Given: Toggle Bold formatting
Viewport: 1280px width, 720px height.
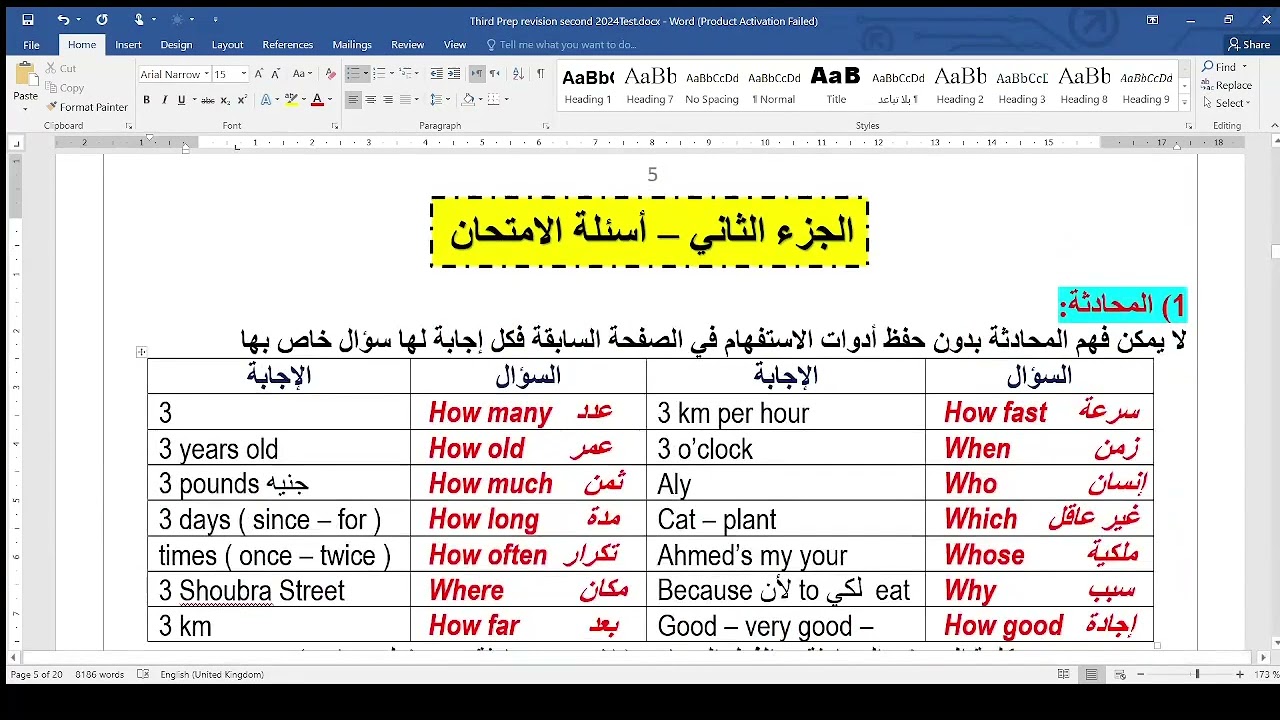Looking at the screenshot, I should pyautogui.click(x=147, y=100).
